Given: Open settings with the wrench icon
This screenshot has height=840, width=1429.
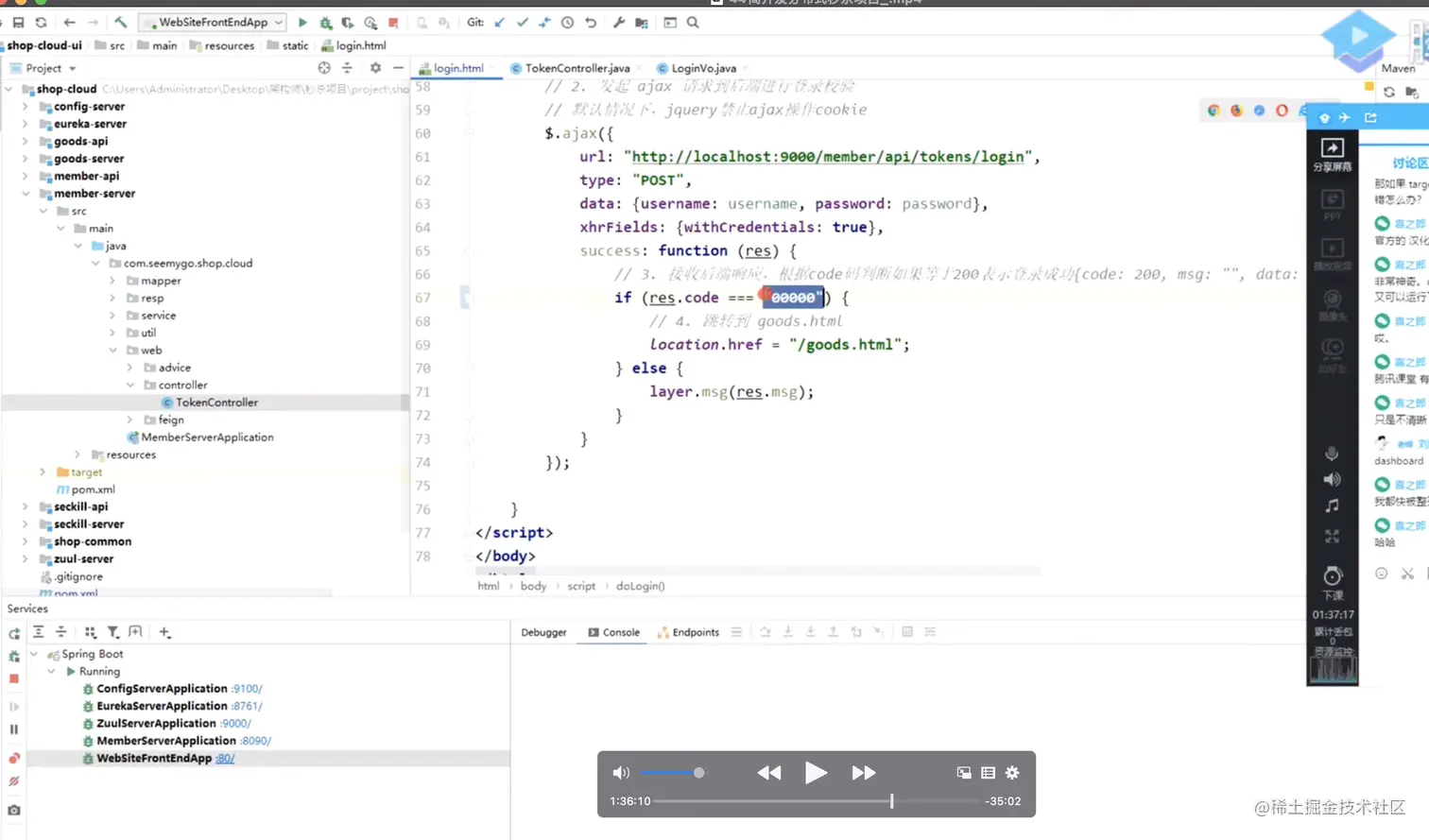Looking at the screenshot, I should pos(619,23).
